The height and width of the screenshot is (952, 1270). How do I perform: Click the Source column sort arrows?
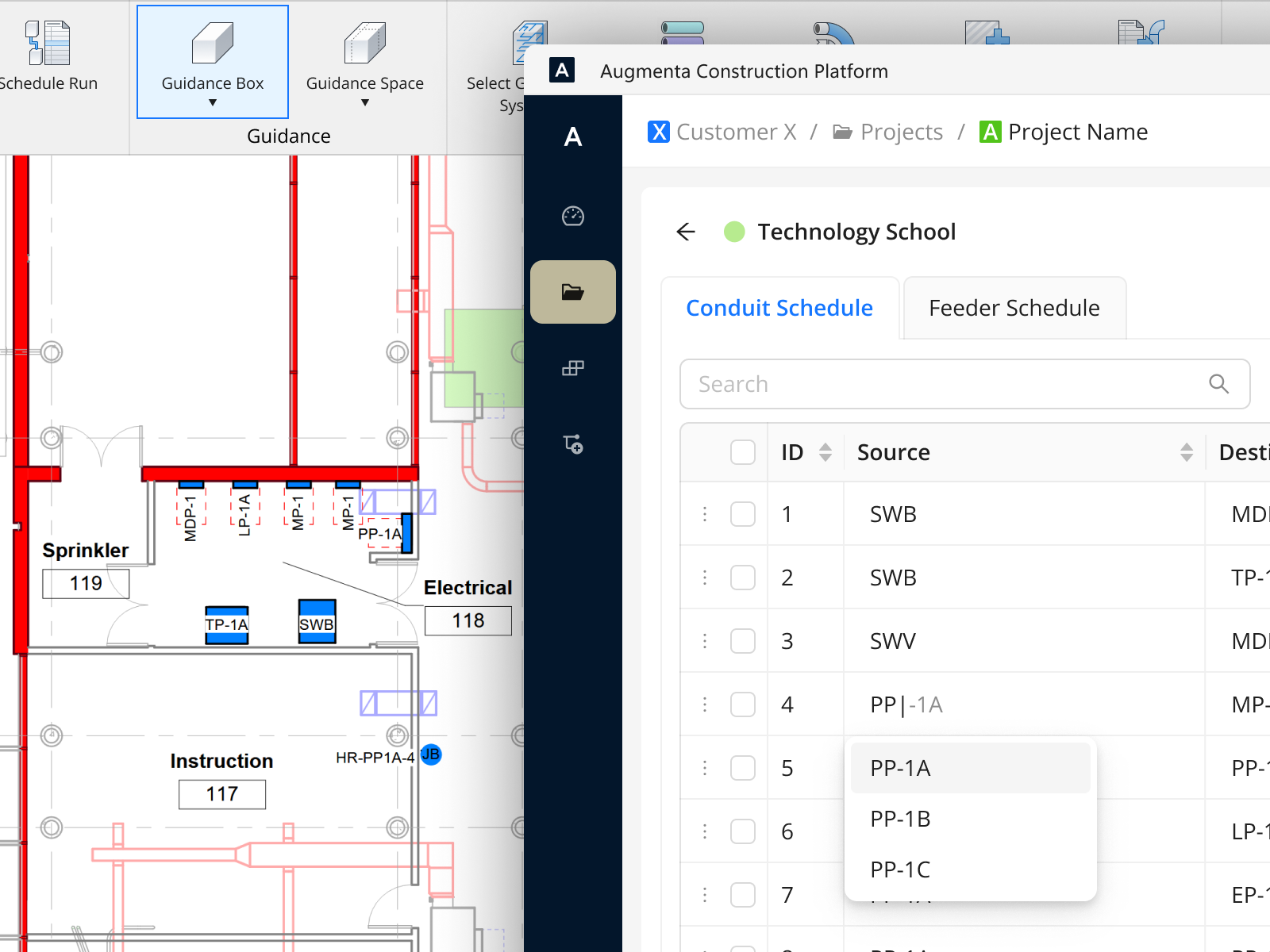(x=1187, y=451)
